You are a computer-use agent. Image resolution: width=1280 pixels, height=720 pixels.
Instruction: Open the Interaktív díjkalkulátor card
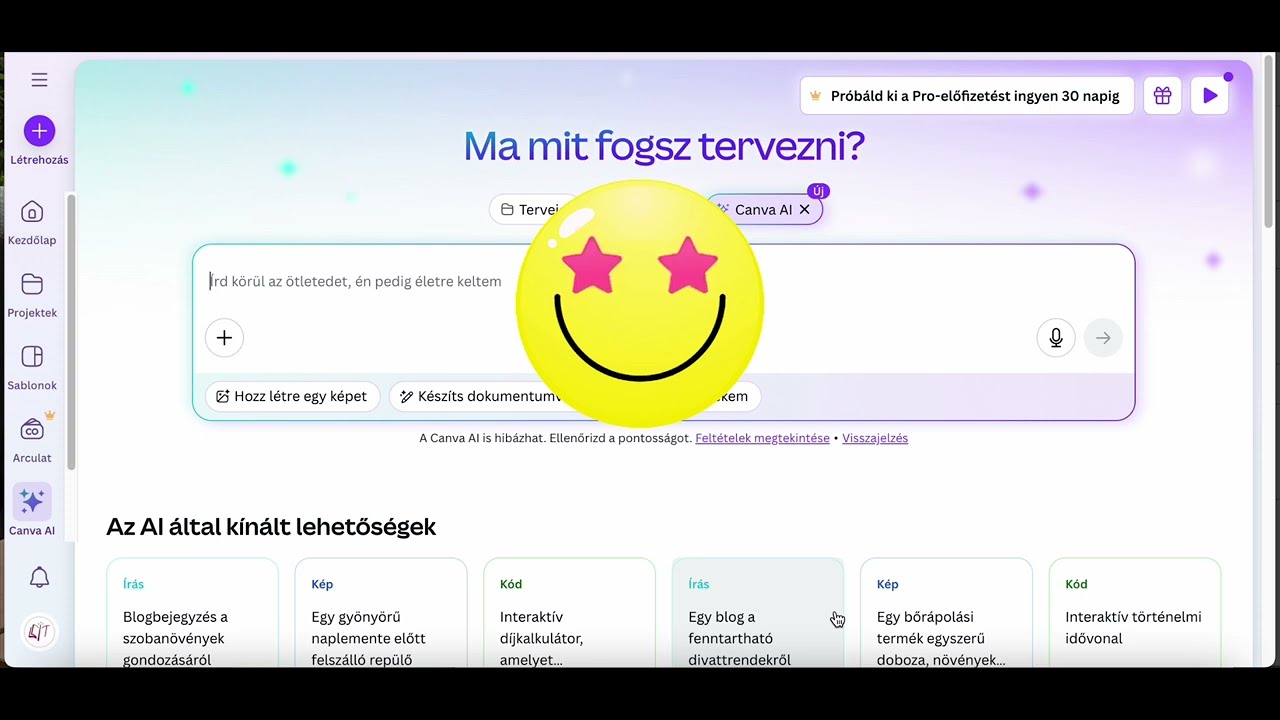tap(569, 613)
